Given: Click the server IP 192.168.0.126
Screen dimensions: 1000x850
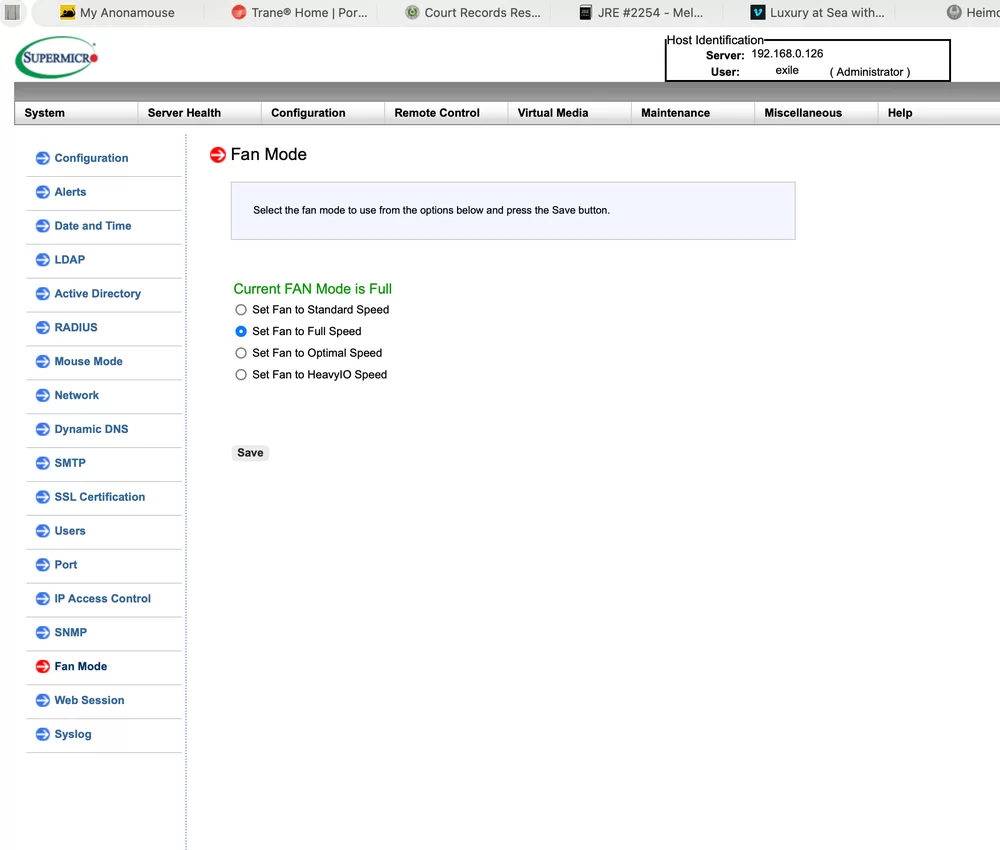Looking at the screenshot, I should 787,54.
